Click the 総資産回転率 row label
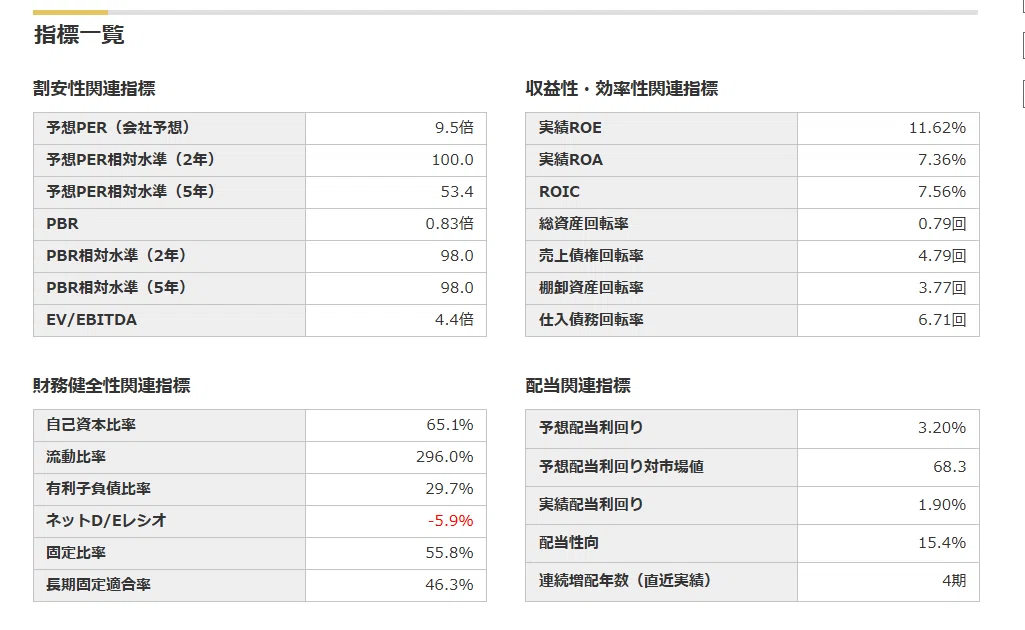This screenshot has height=630, width=1025. pos(583,224)
